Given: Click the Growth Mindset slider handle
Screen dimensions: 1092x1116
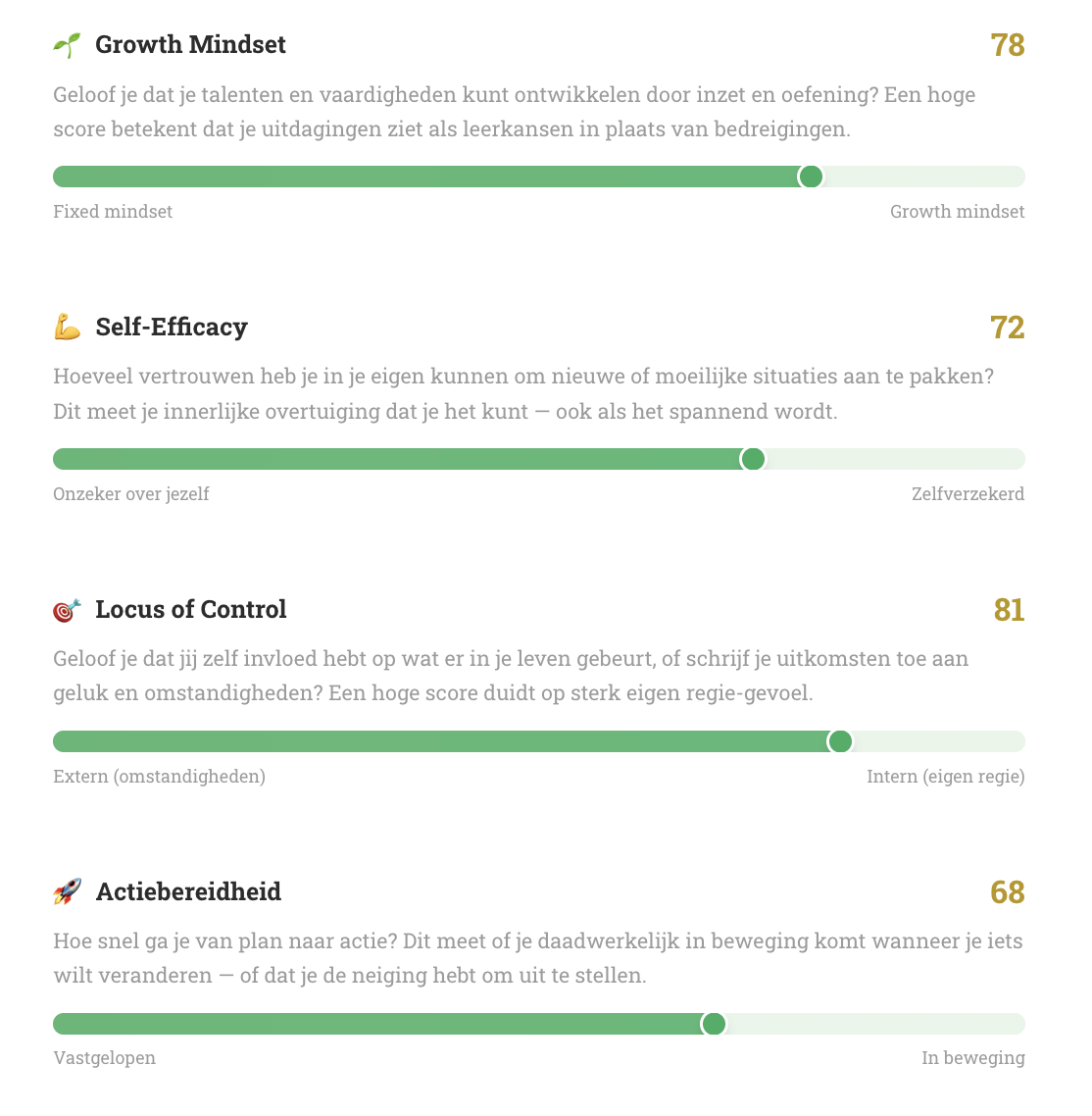Looking at the screenshot, I should (x=811, y=177).
